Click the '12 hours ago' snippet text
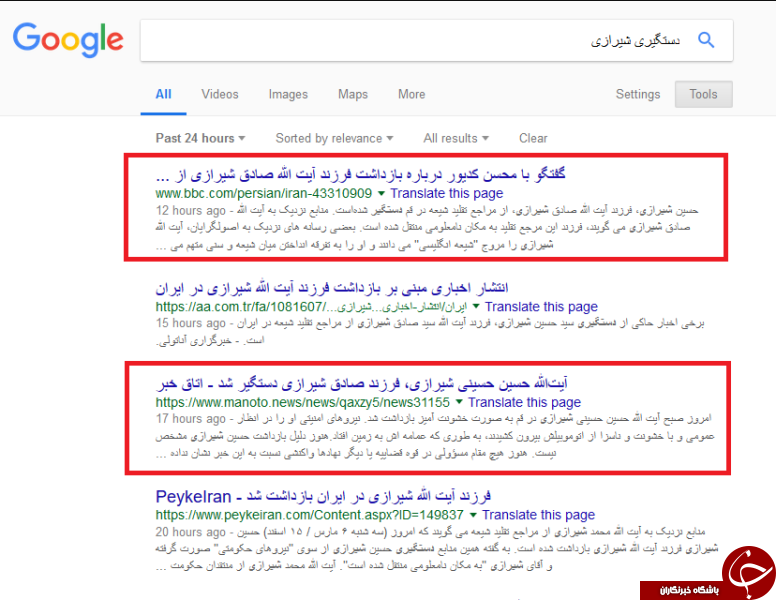Screen dimensions: 776x600 (x=191, y=211)
